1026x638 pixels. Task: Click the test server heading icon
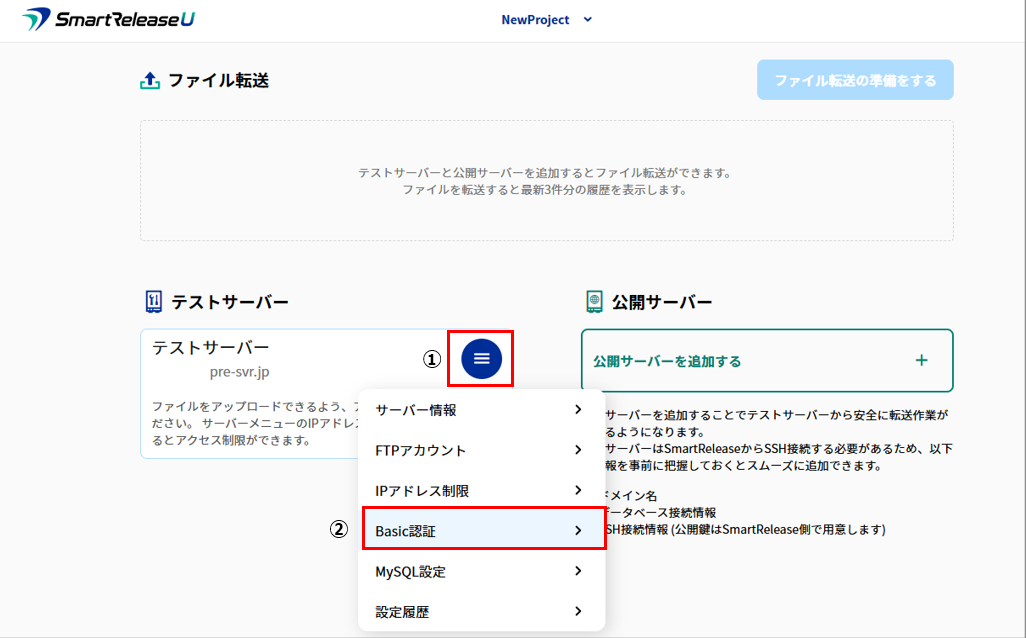pyautogui.click(x=152, y=301)
